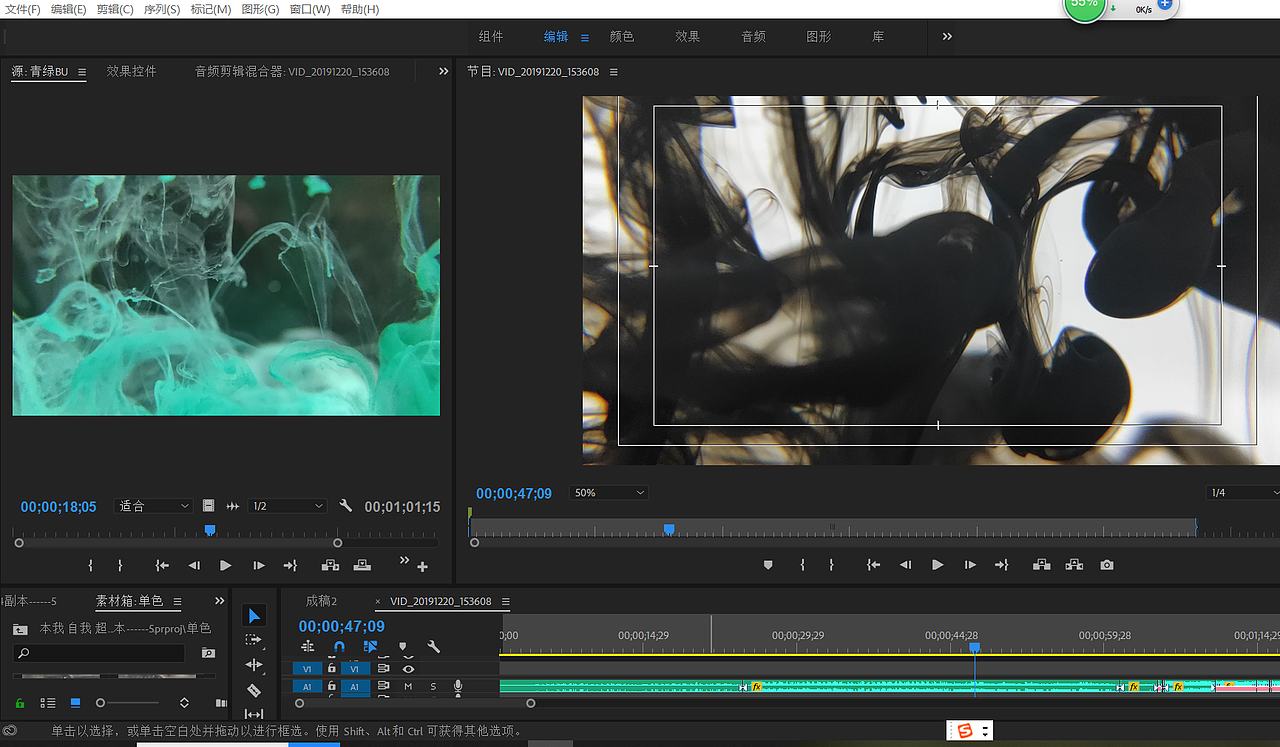Expand hidden Source panel tabs chevron
1280x747 pixels.
(x=444, y=71)
